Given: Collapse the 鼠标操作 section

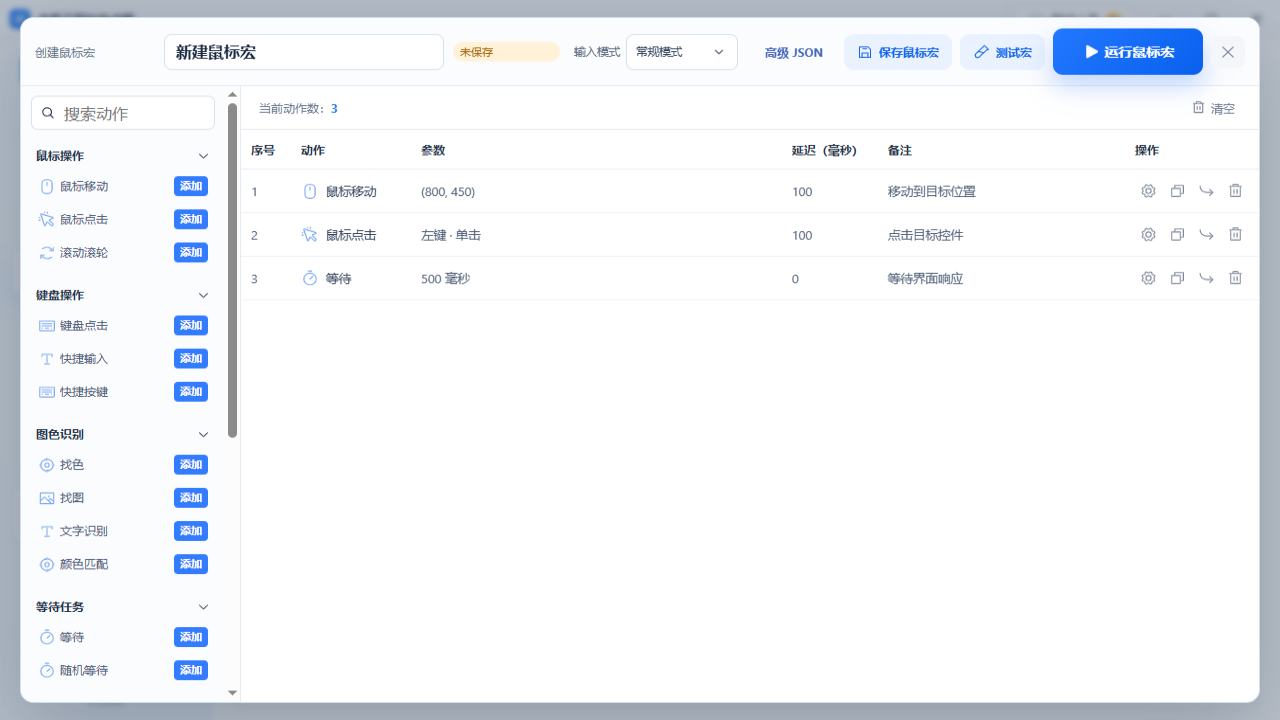Looking at the screenshot, I should [203, 156].
